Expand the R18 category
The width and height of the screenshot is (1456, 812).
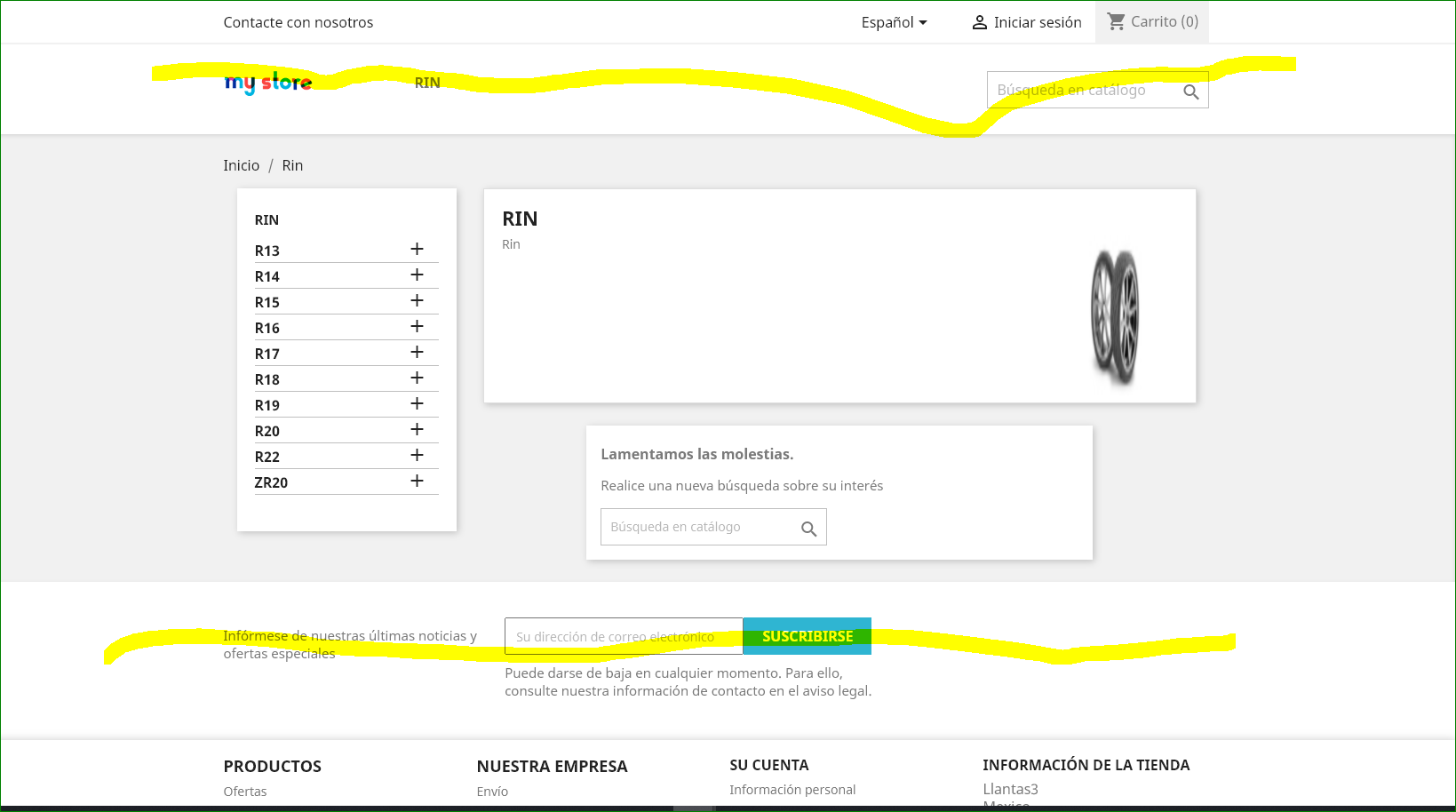click(x=417, y=378)
